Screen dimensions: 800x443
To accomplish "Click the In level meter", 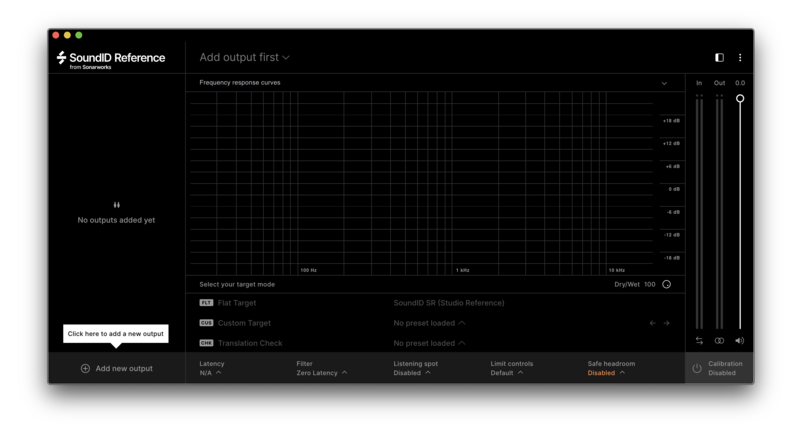I will (x=699, y=212).
